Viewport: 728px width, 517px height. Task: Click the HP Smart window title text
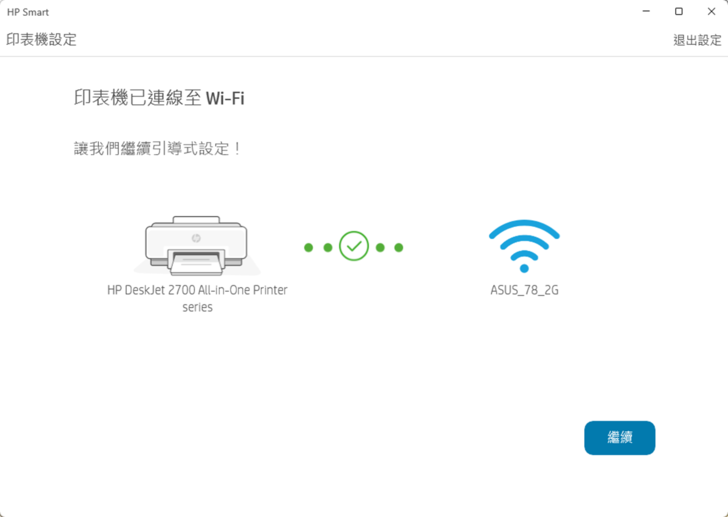coord(28,12)
